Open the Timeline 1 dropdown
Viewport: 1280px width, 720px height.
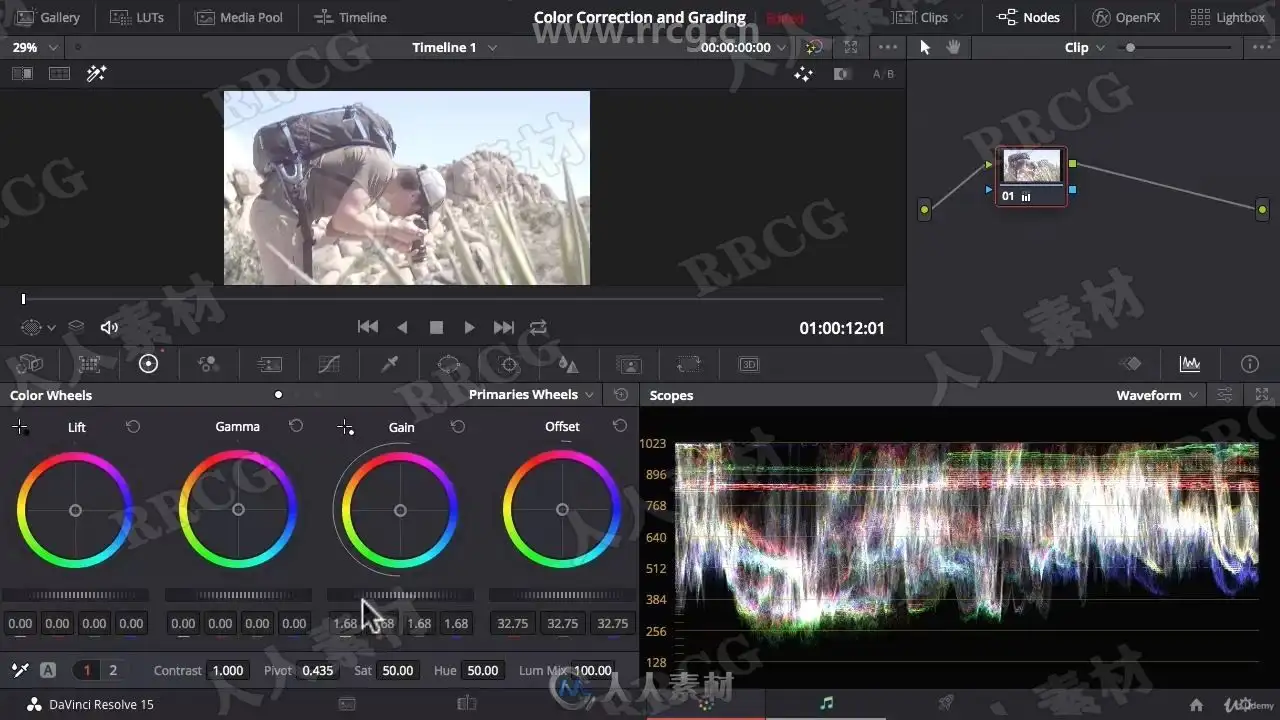(x=455, y=47)
